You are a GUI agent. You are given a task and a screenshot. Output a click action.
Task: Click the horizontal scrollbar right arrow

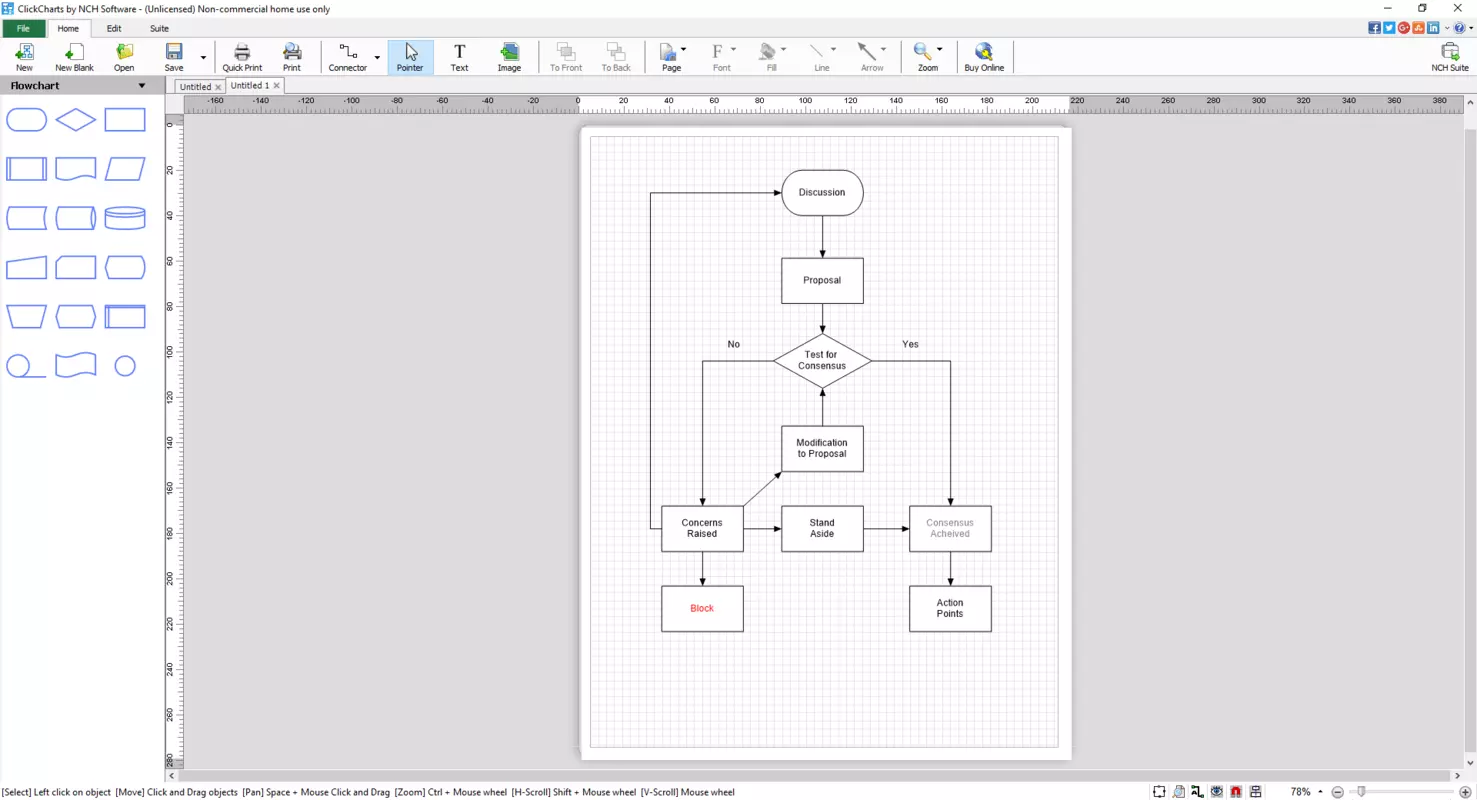coord(1458,776)
